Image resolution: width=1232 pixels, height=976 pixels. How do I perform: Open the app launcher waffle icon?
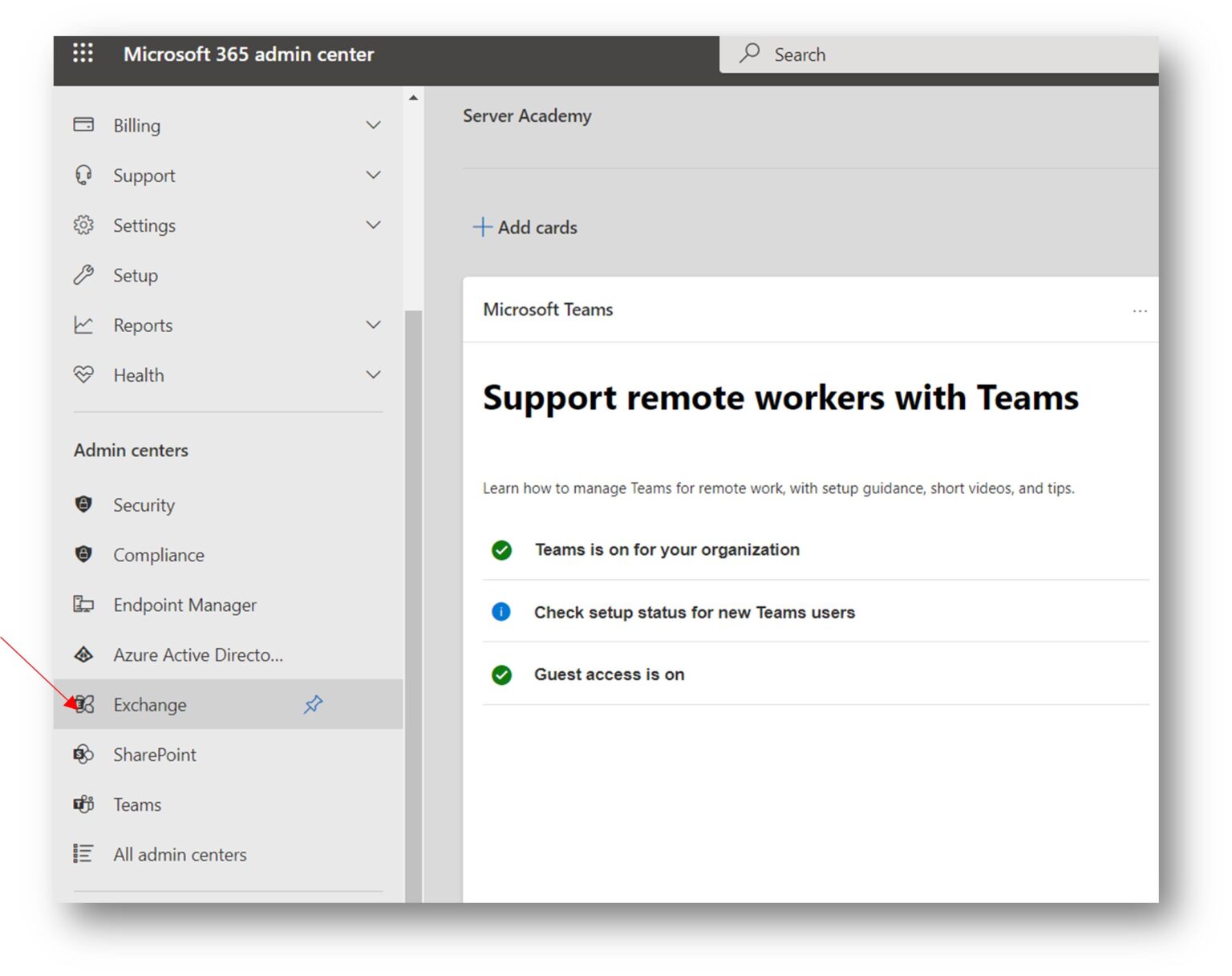(83, 54)
